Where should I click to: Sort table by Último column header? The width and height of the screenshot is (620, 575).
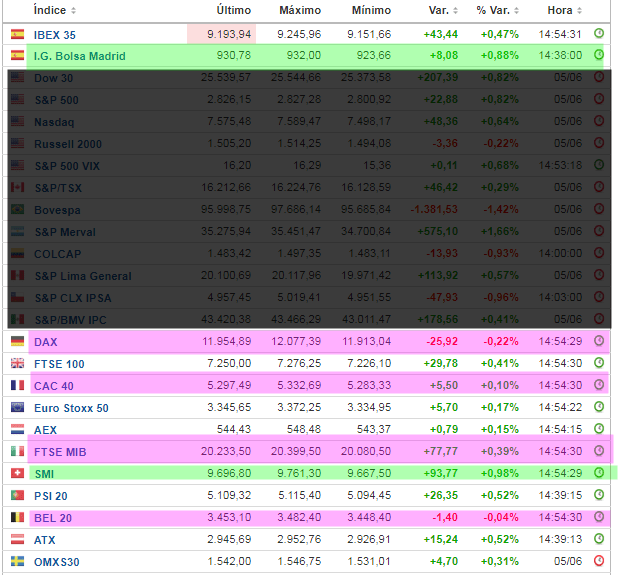[234, 10]
